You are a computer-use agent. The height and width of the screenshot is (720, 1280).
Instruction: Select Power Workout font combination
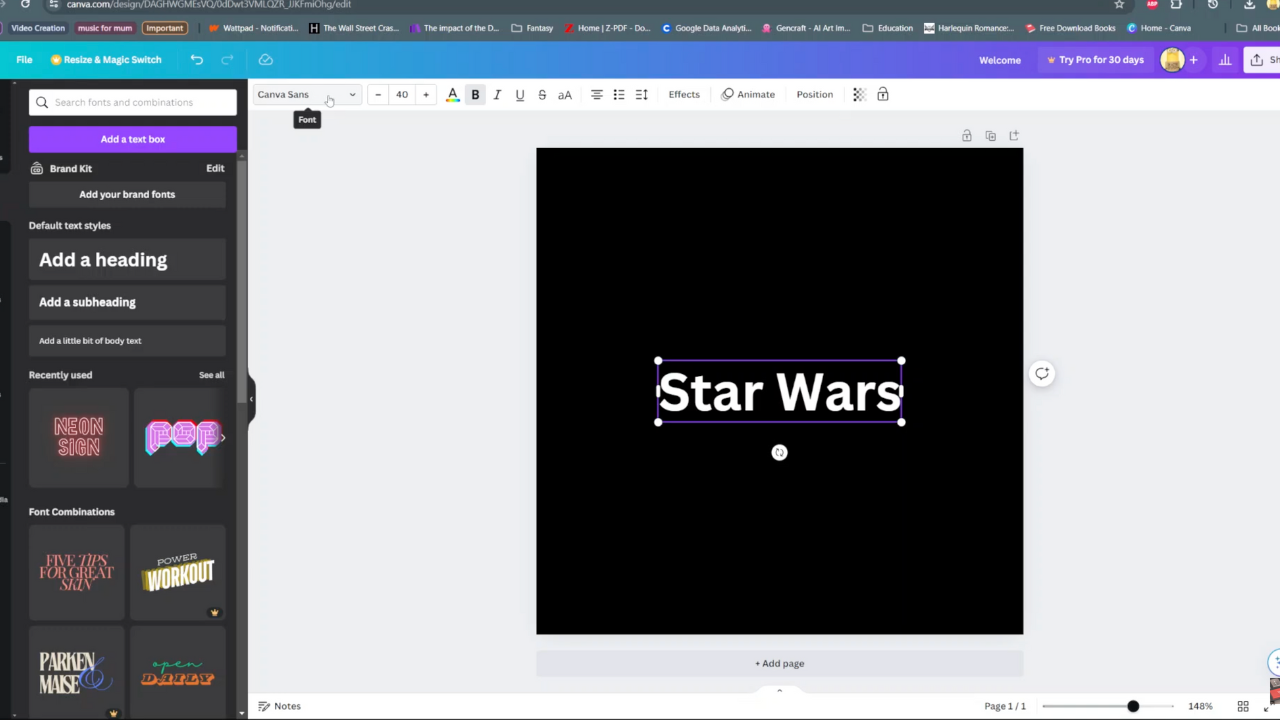pyautogui.click(x=178, y=573)
